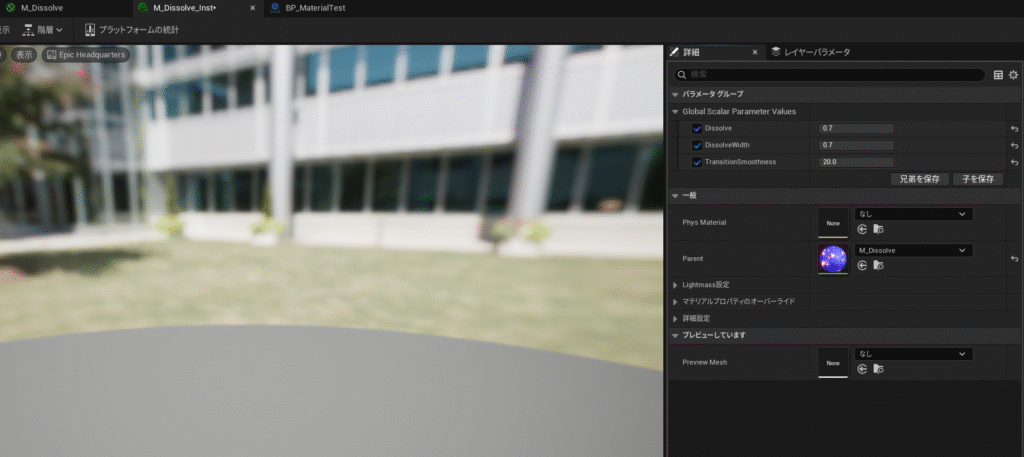Close the 詳細 details panel tab
The image size is (1024, 457).
click(x=755, y=52)
